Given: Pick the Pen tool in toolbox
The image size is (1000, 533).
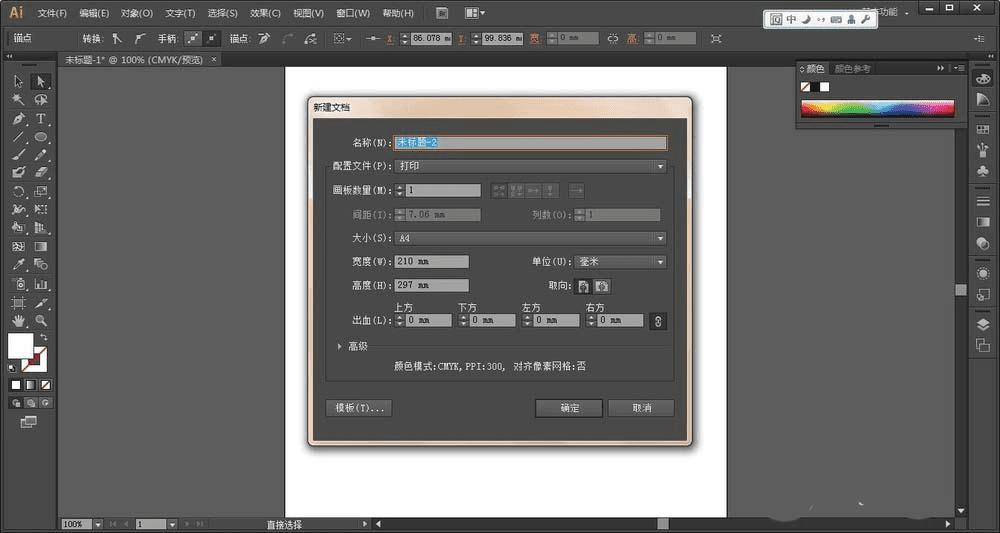Looking at the screenshot, I should [x=18, y=119].
